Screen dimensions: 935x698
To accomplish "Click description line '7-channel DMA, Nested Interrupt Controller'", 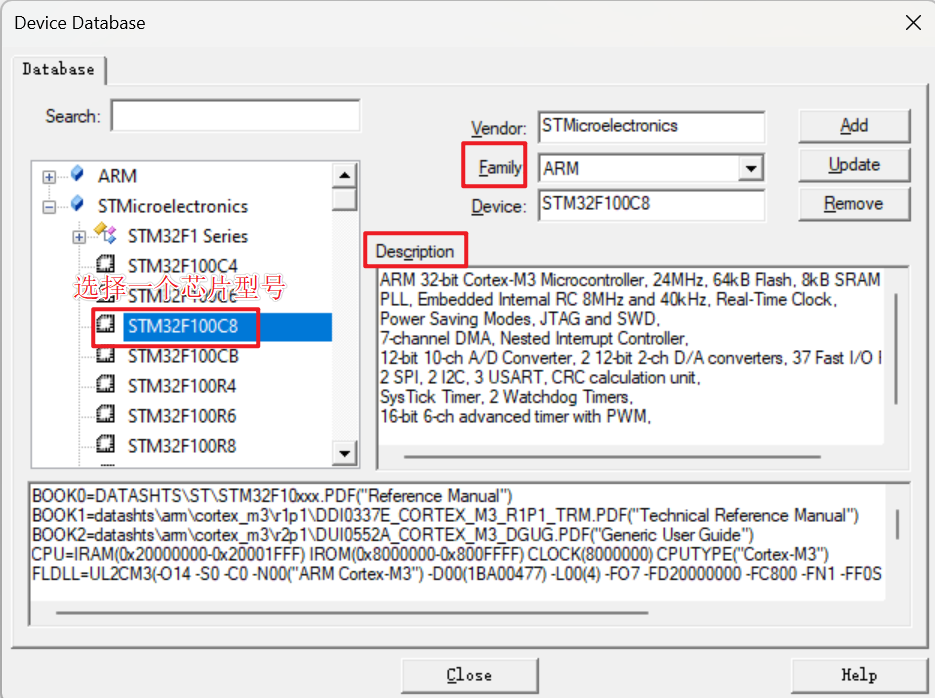I will point(534,339).
